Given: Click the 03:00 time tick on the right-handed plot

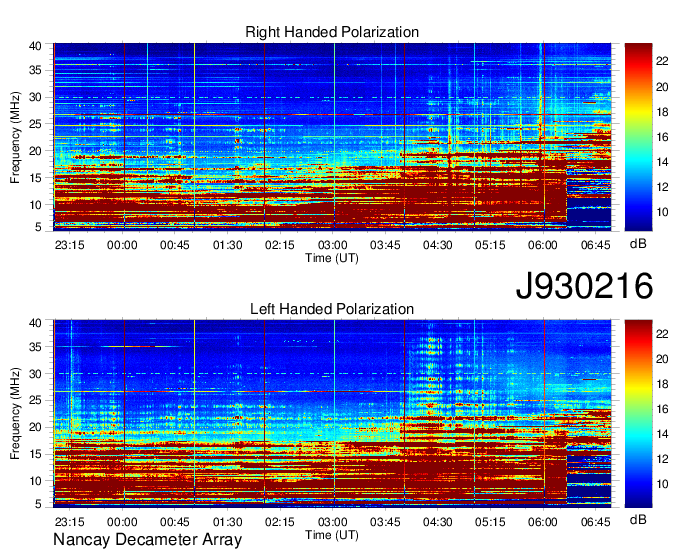Looking at the screenshot, I should tap(333, 245).
